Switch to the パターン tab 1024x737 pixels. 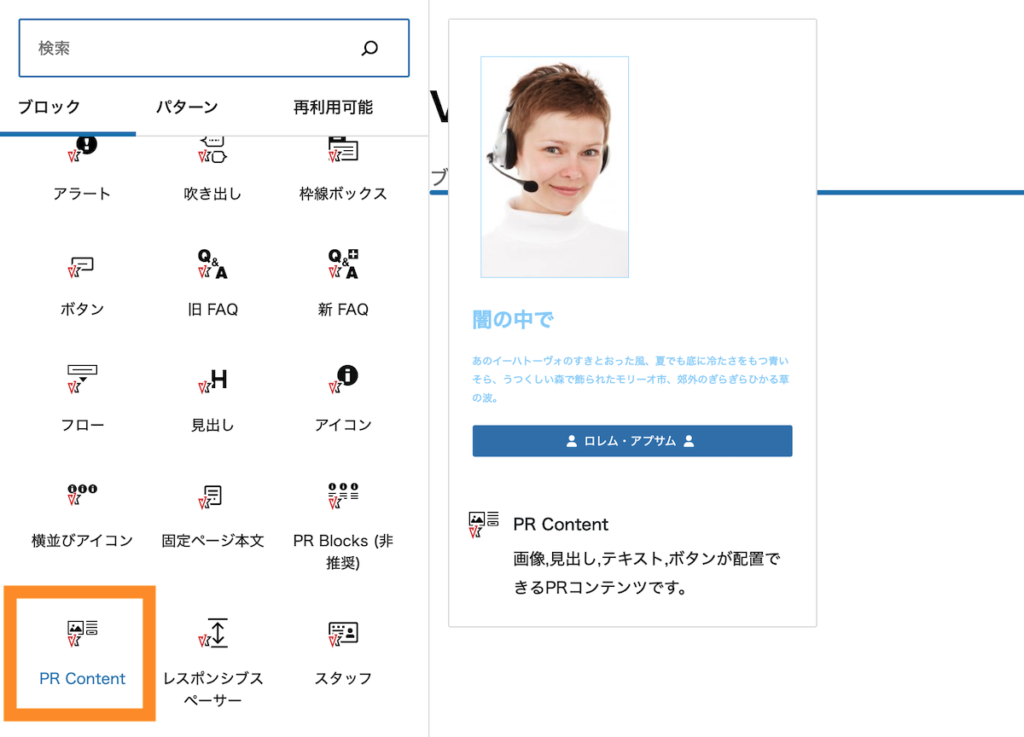(x=186, y=107)
